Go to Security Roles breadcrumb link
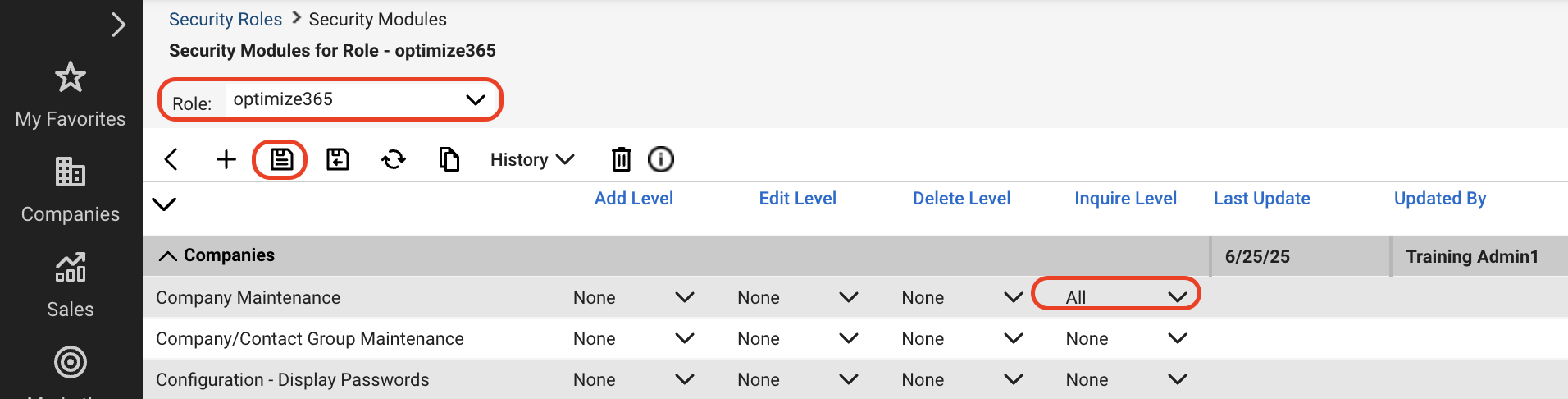The height and width of the screenshot is (399, 1568). (226, 19)
